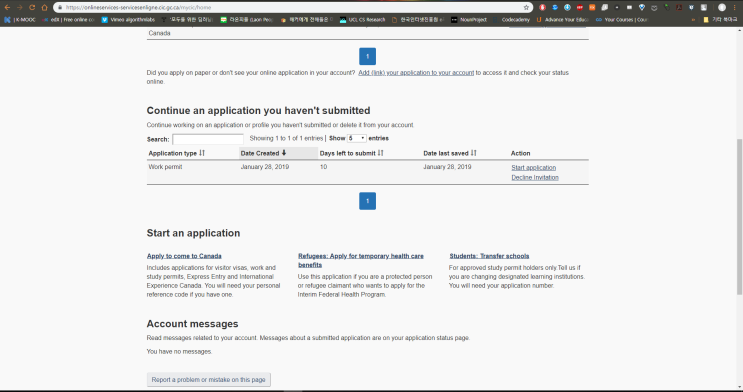The image size is (743, 392).
Task: Click the Start application link
Action: [x=534, y=168]
